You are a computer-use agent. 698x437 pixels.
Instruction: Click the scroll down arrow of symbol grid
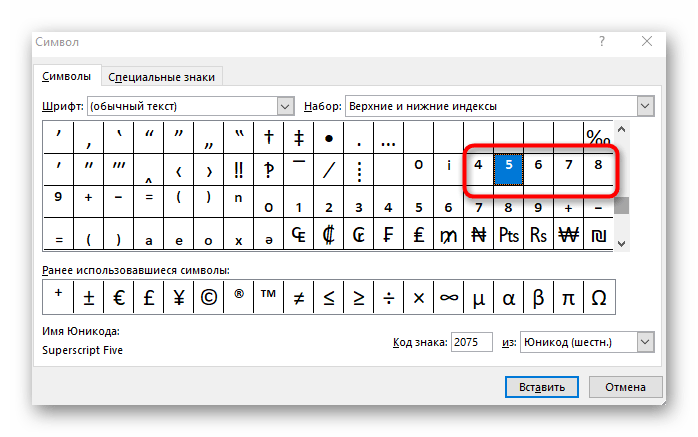click(x=621, y=243)
